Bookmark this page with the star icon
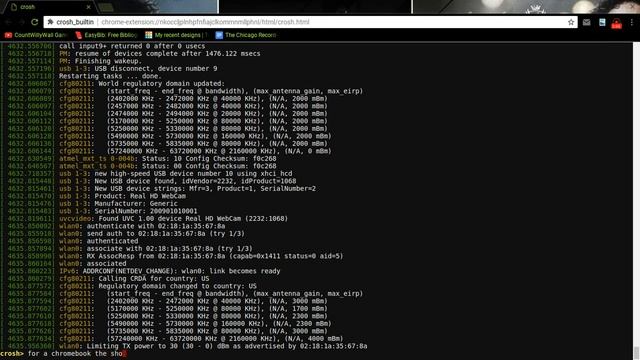 pyautogui.click(x=571, y=22)
